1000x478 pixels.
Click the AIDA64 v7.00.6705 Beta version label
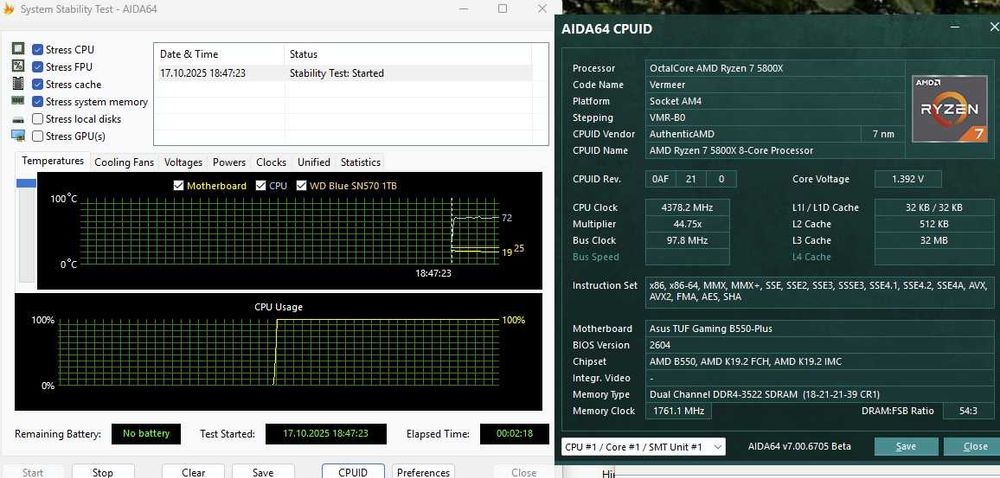(799, 446)
